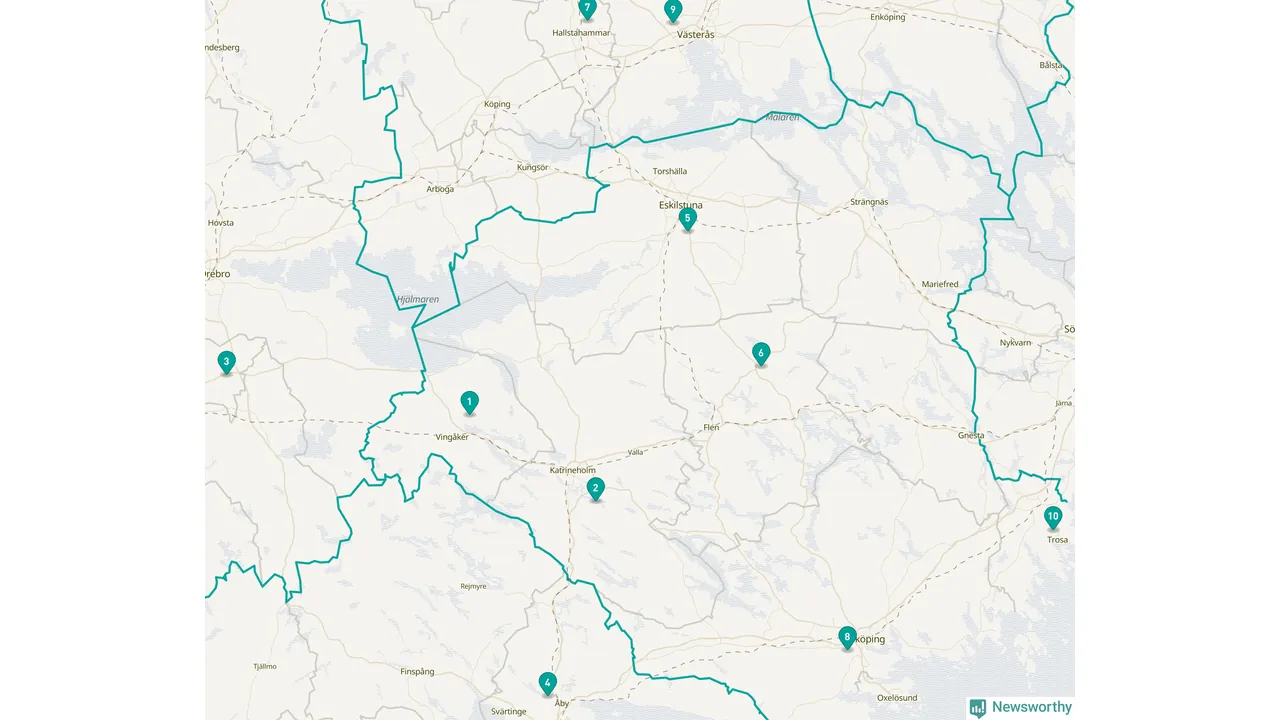This screenshot has width=1280, height=720.
Task: Click pin 7 above Hallstahammar
Action: (587, 9)
